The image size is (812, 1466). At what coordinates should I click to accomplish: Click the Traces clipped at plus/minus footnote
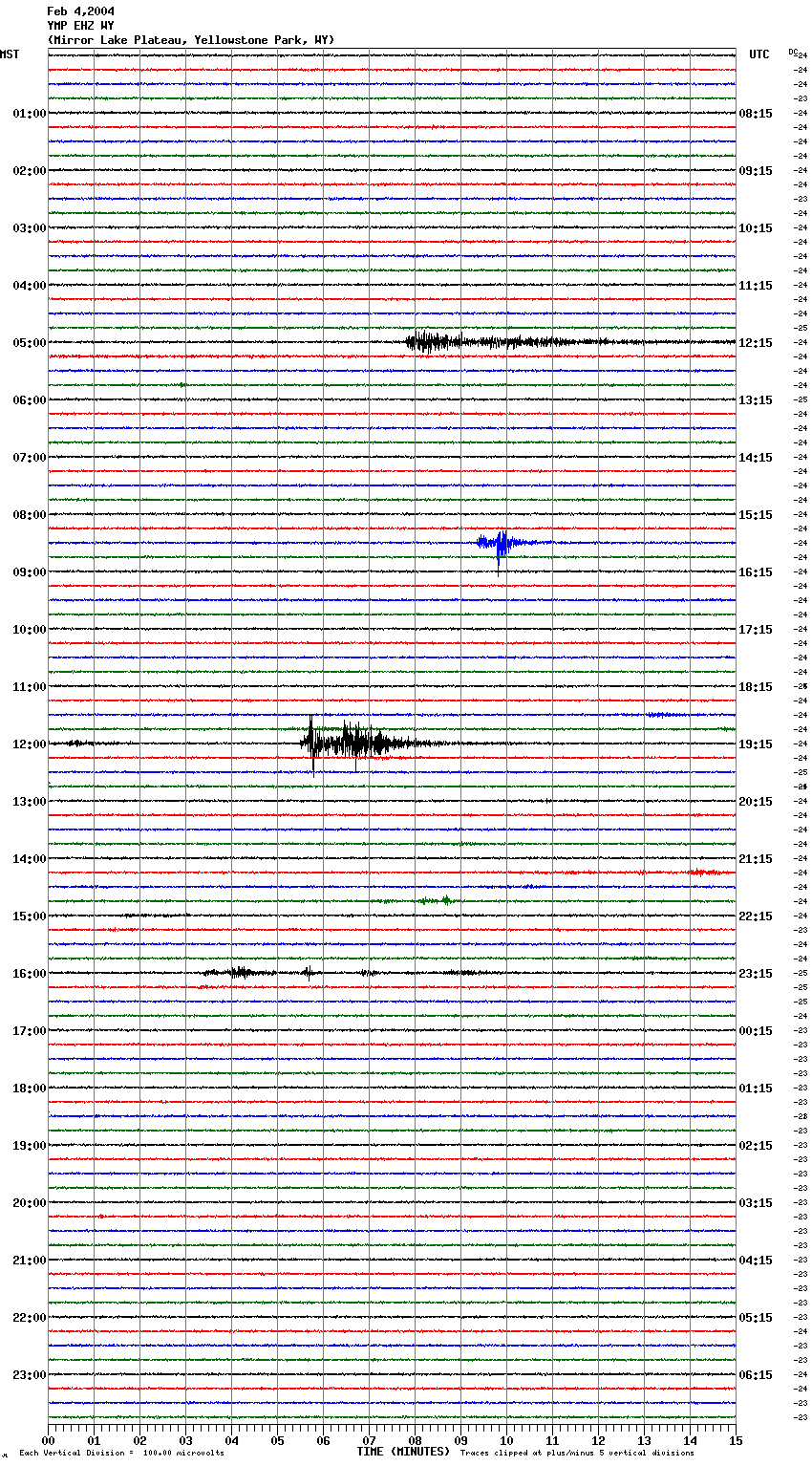click(577, 1454)
